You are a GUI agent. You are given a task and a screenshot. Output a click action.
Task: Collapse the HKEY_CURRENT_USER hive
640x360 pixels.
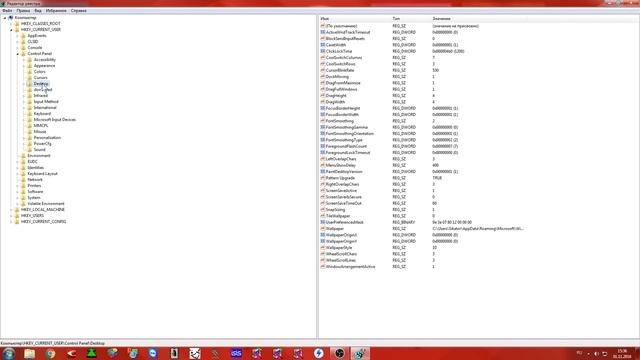click(11, 30)
